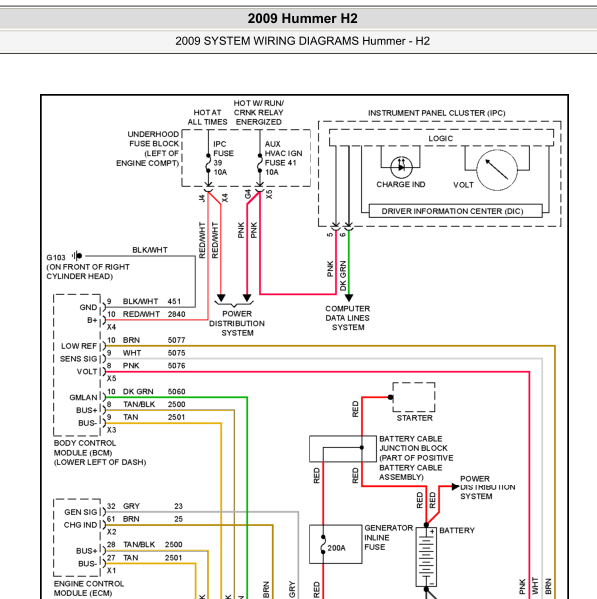Click "POWER DISTRIBUTION SYSTEM" label below fuse block
This screenshot has height=599, width=597.
pos(237,323)
